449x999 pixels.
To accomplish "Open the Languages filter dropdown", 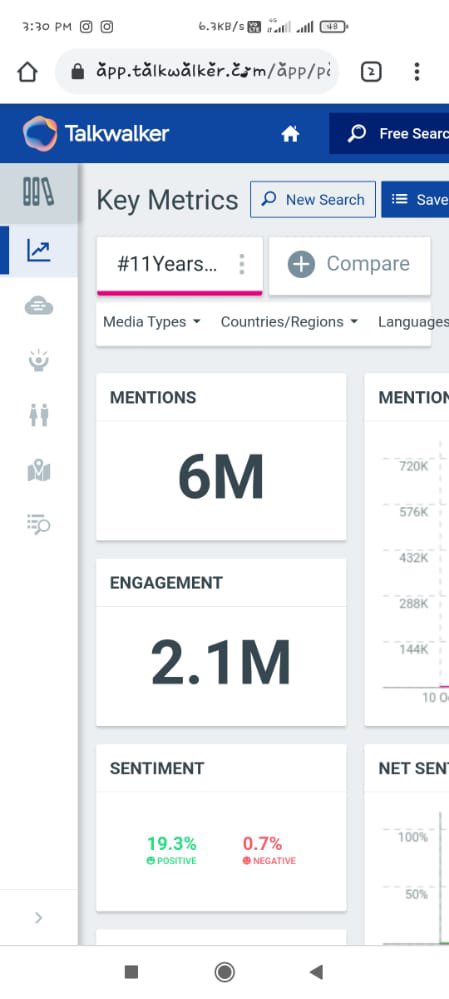I will coord(413,322).
